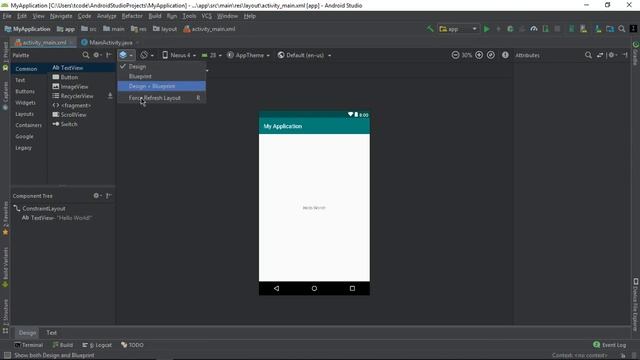The width and height of the screenshot is (640, 360).
Task: Toggle the Favorites tool window side tab
Action: coord(5,218)
